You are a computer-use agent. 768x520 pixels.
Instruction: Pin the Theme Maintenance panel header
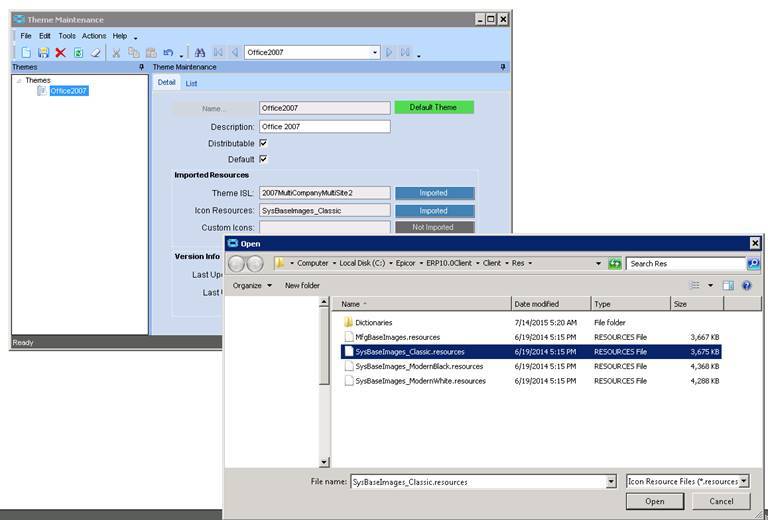click(503, 67)
